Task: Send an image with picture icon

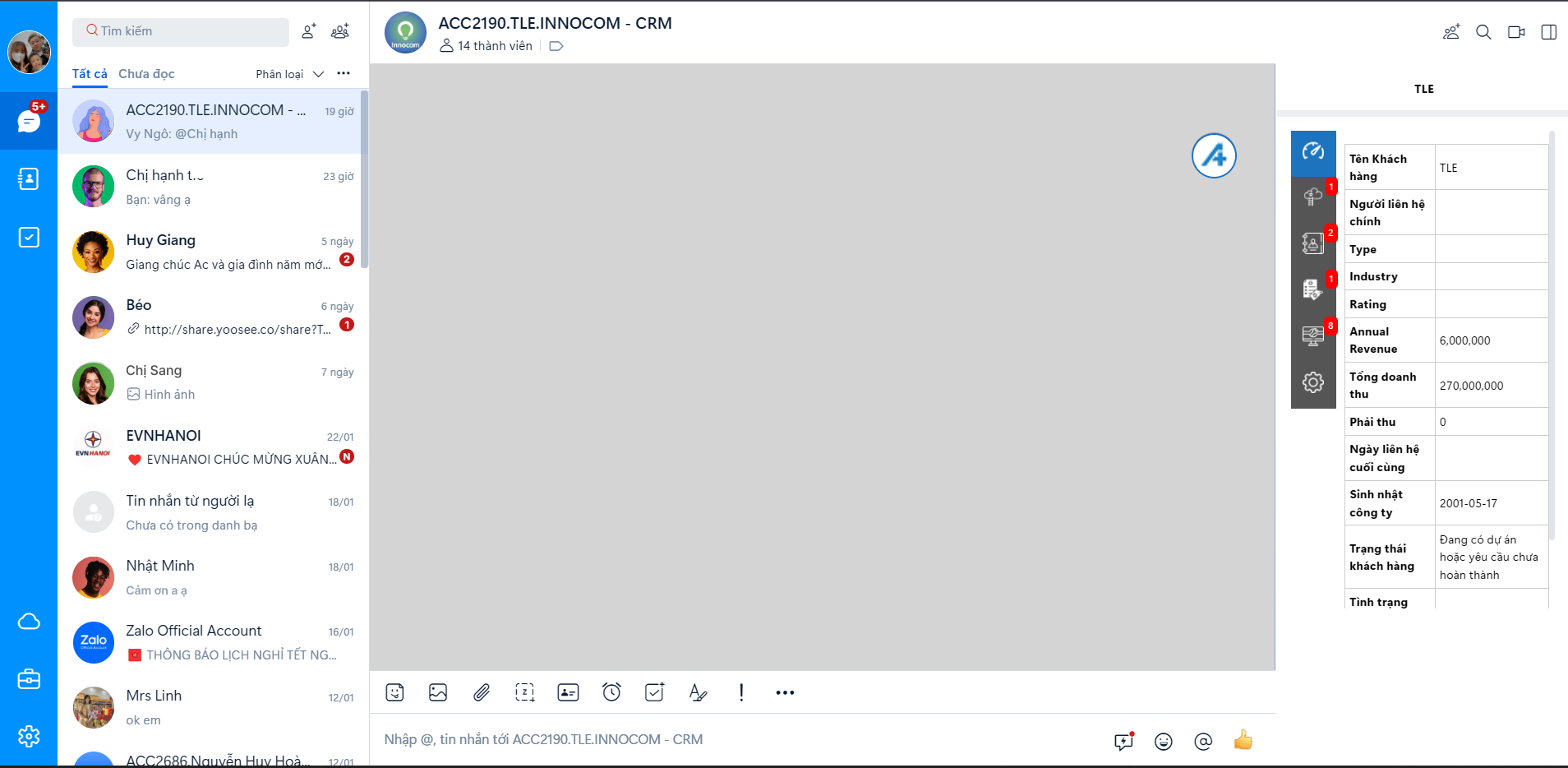Action: [x=438, y=692]
